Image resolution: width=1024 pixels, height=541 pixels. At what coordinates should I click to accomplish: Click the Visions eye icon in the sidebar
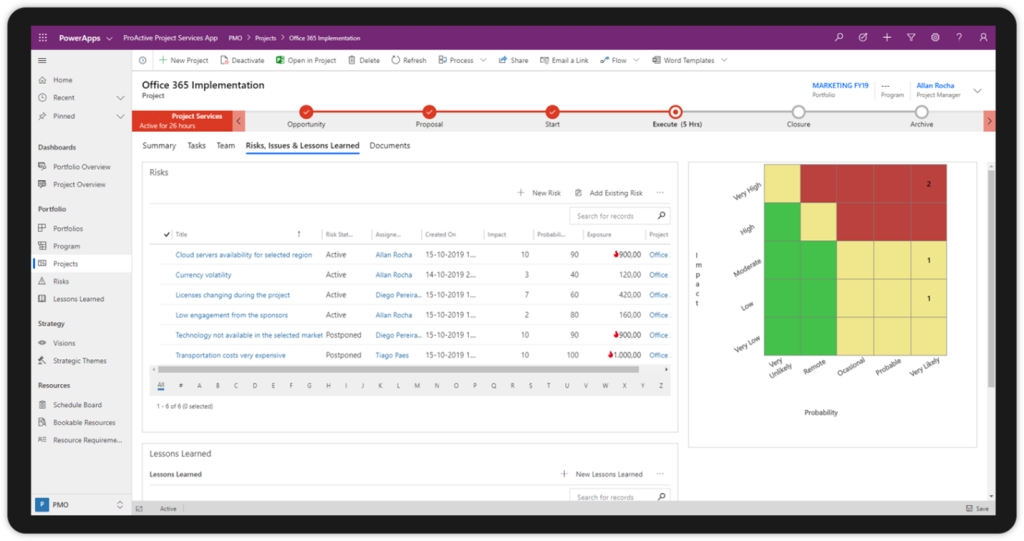(x=42, y=342)
